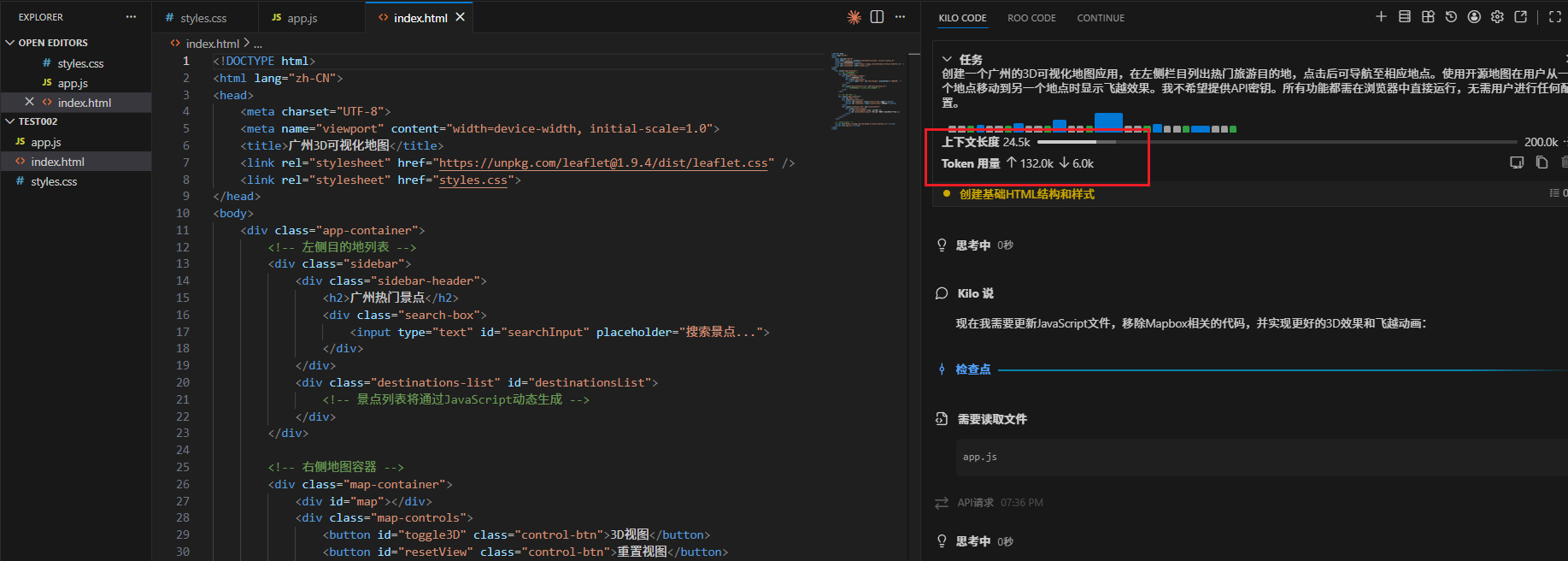Follow the styles.css href link on line 8
The image size is (1568, 561).
pyautogui.click(x=473, y=180)
